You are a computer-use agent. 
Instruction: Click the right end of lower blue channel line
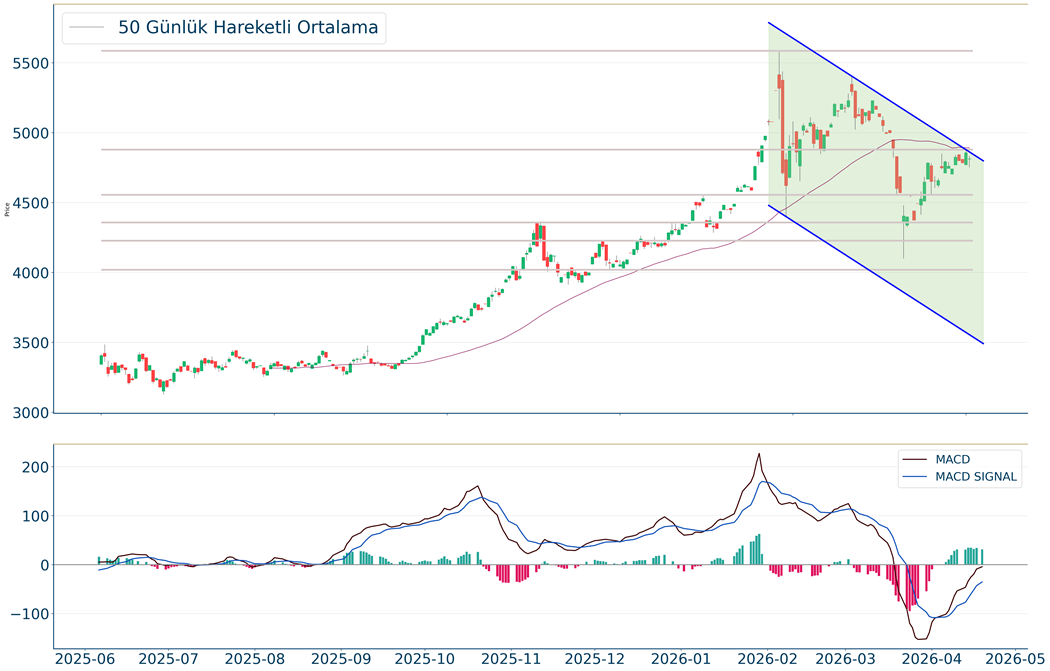[x=984, y=344]
